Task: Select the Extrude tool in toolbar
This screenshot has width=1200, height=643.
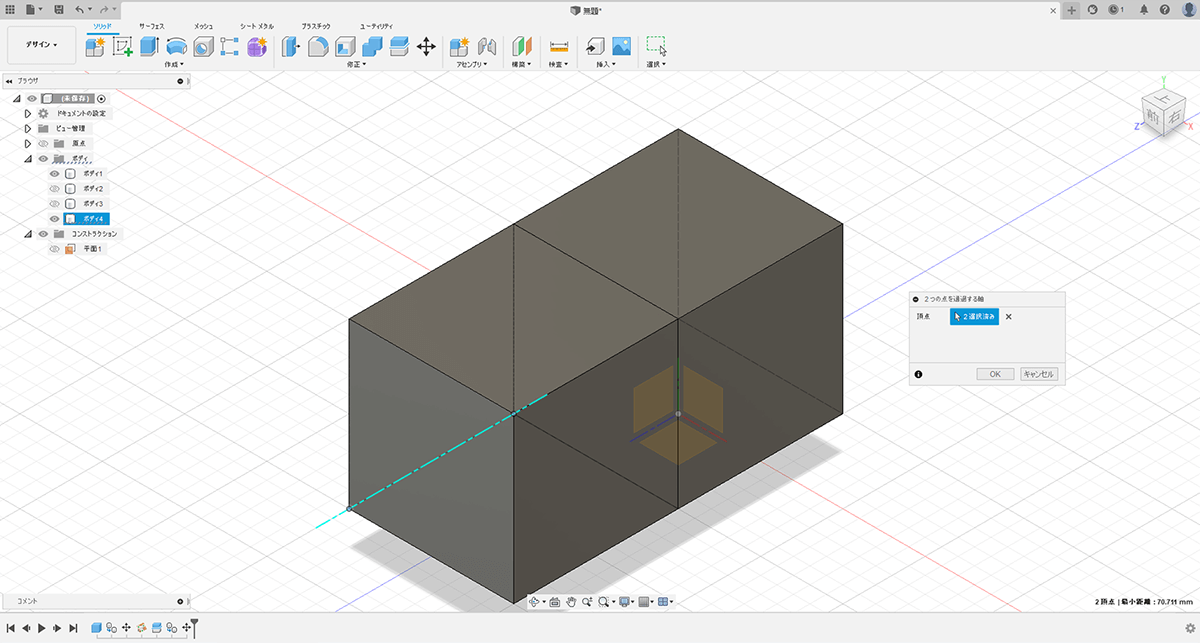Action: 150,46
